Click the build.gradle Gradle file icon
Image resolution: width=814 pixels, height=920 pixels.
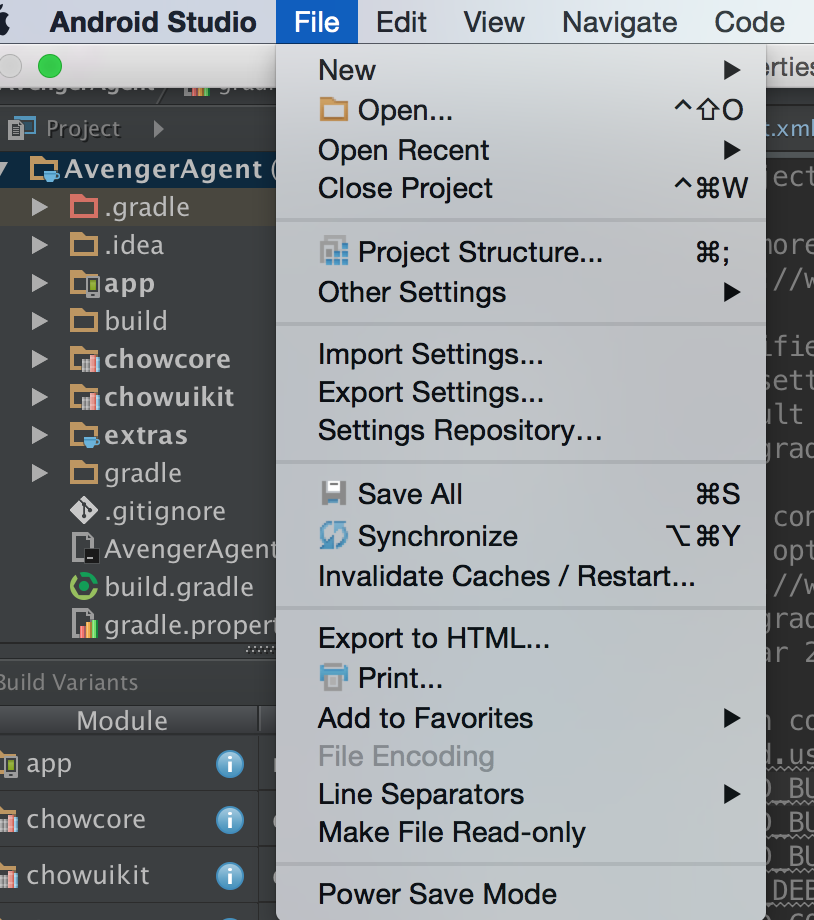(83, 587)
